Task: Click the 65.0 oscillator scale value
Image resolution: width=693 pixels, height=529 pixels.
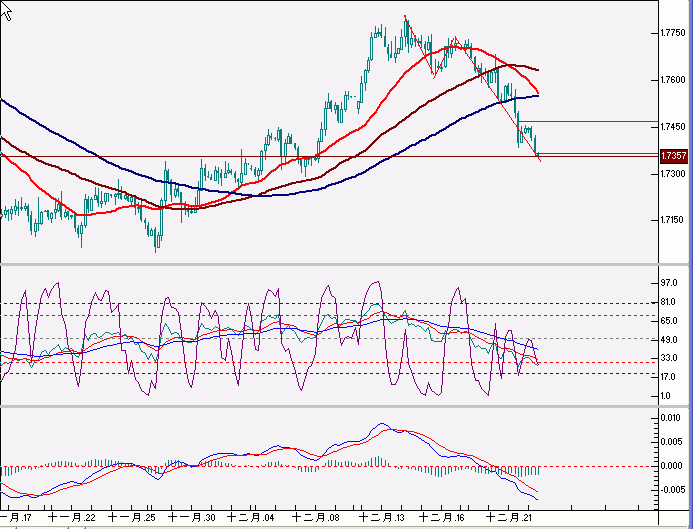Action: coord(669,321)
